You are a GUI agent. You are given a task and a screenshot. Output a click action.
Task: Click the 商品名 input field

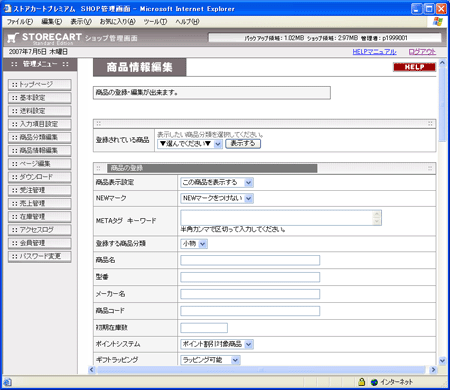tap(250, 260)
